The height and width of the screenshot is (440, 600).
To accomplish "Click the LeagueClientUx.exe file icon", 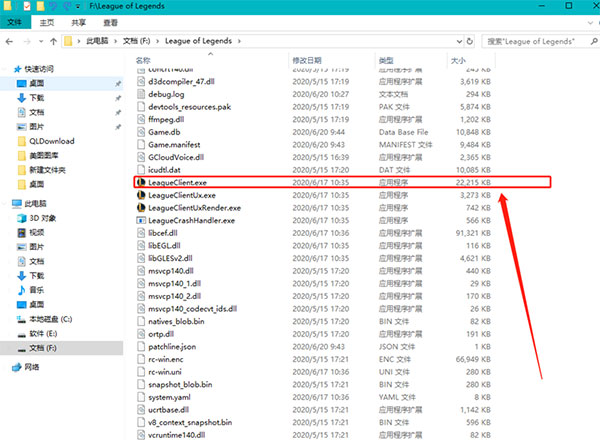I will point(141,195).
